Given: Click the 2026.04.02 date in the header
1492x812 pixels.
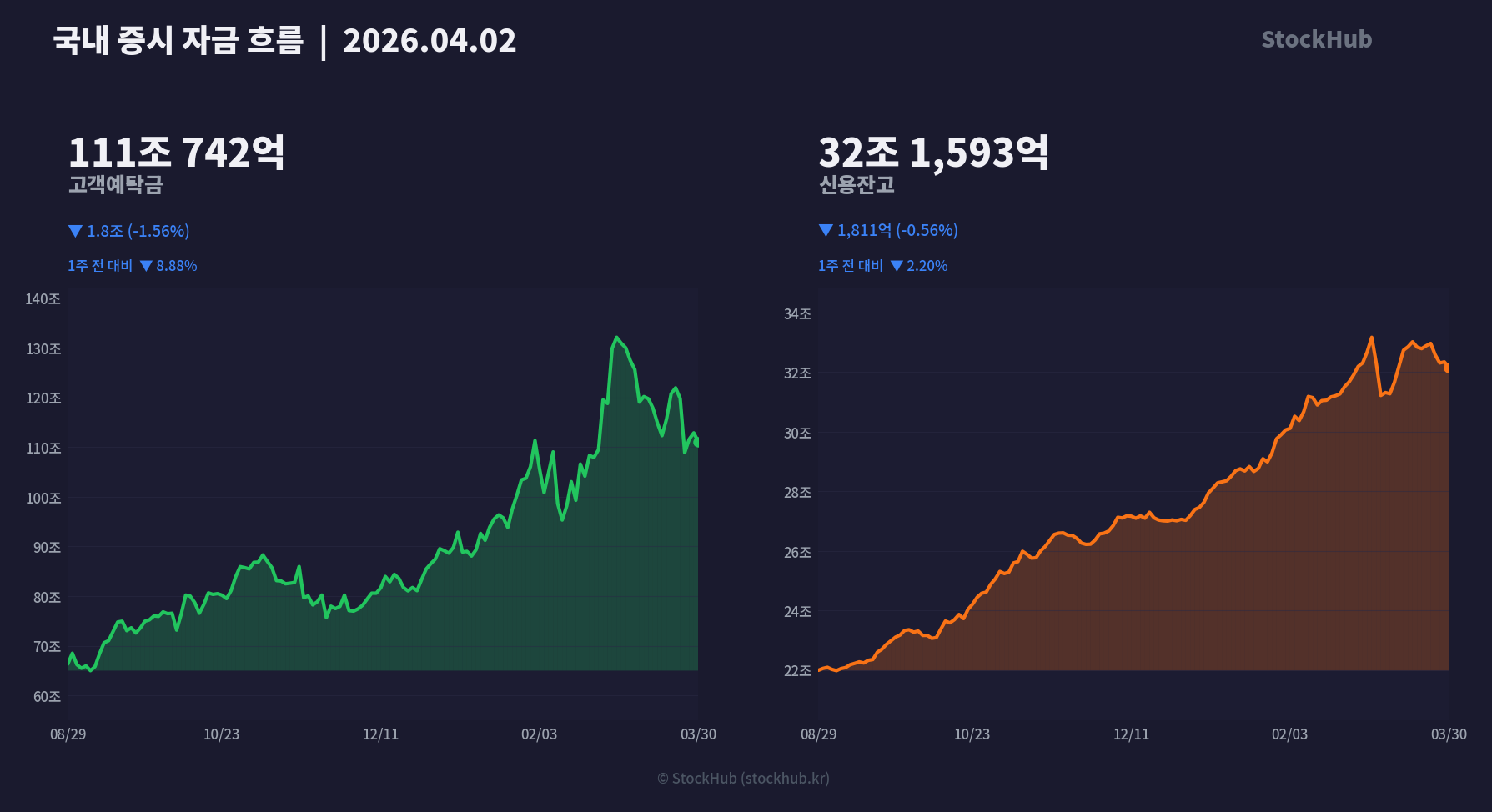Looking at the screenshot, I should 430,40.
